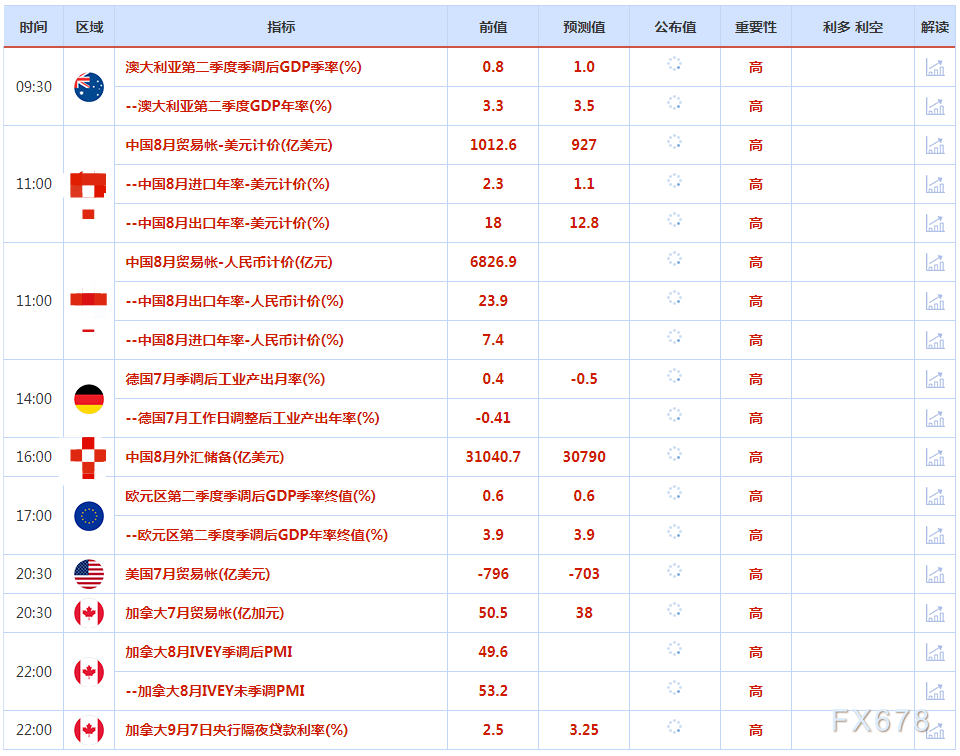Click the 重要性 column header
The height and width of the screenshot is (756, 960).
click(x=755, y=27)
